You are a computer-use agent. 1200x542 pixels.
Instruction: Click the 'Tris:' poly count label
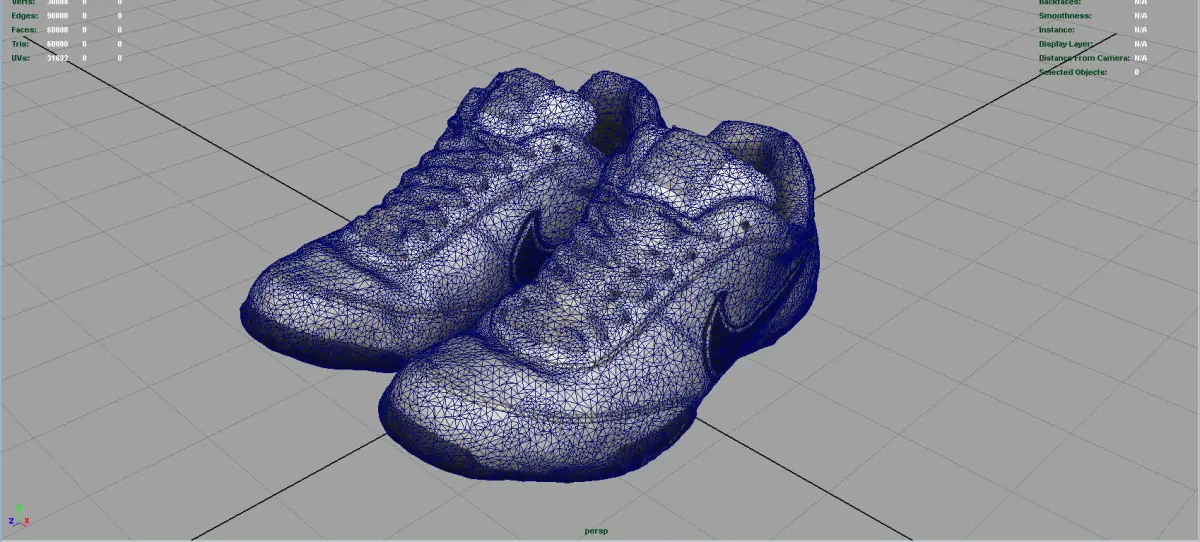pyautogui.click(x=21, y=44)
